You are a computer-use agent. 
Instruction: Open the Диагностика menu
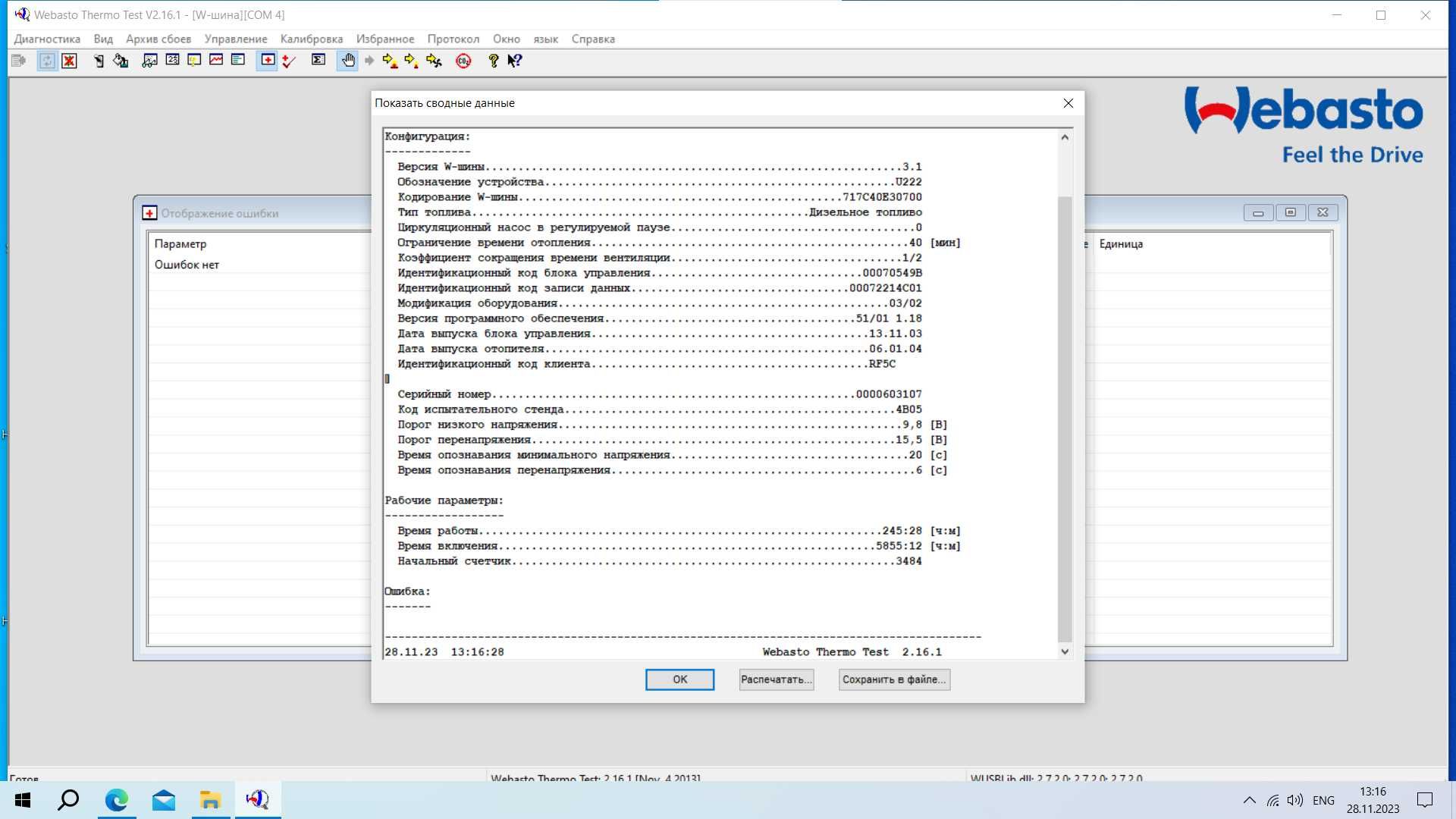coord(47,39)
